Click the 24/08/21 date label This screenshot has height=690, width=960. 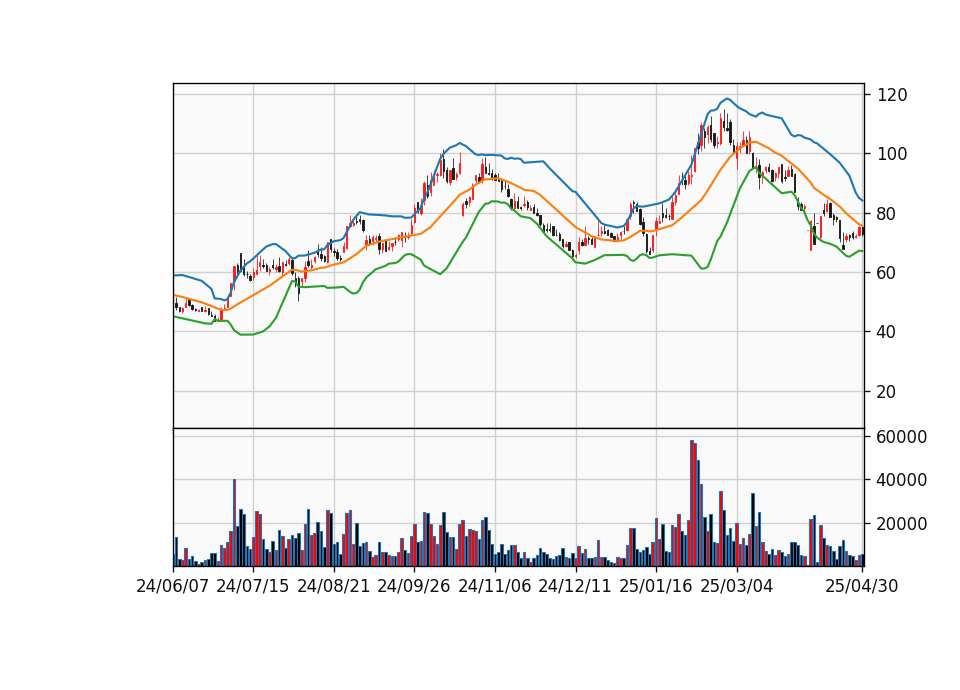(x=334, y=587)
